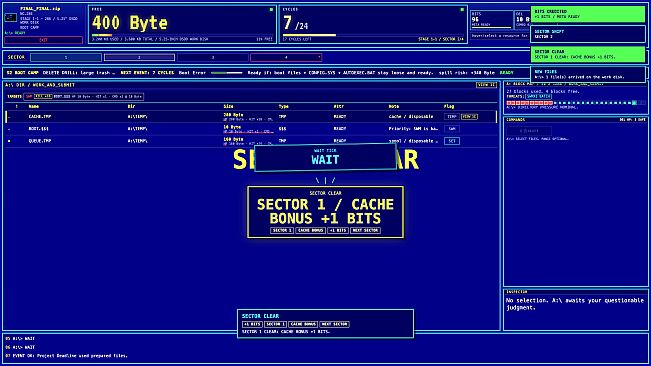Screen dimensions: 651x366
Task: Select the Sector 2 tab
Action: click(139, 57)
